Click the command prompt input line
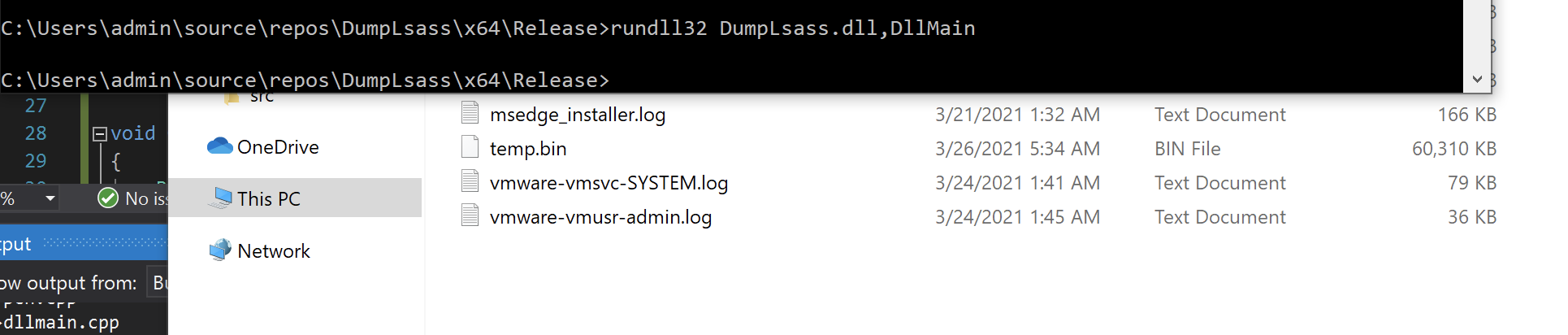This screenshot has width=1568, height=335. pyautogui.click(x=731, y=80)
